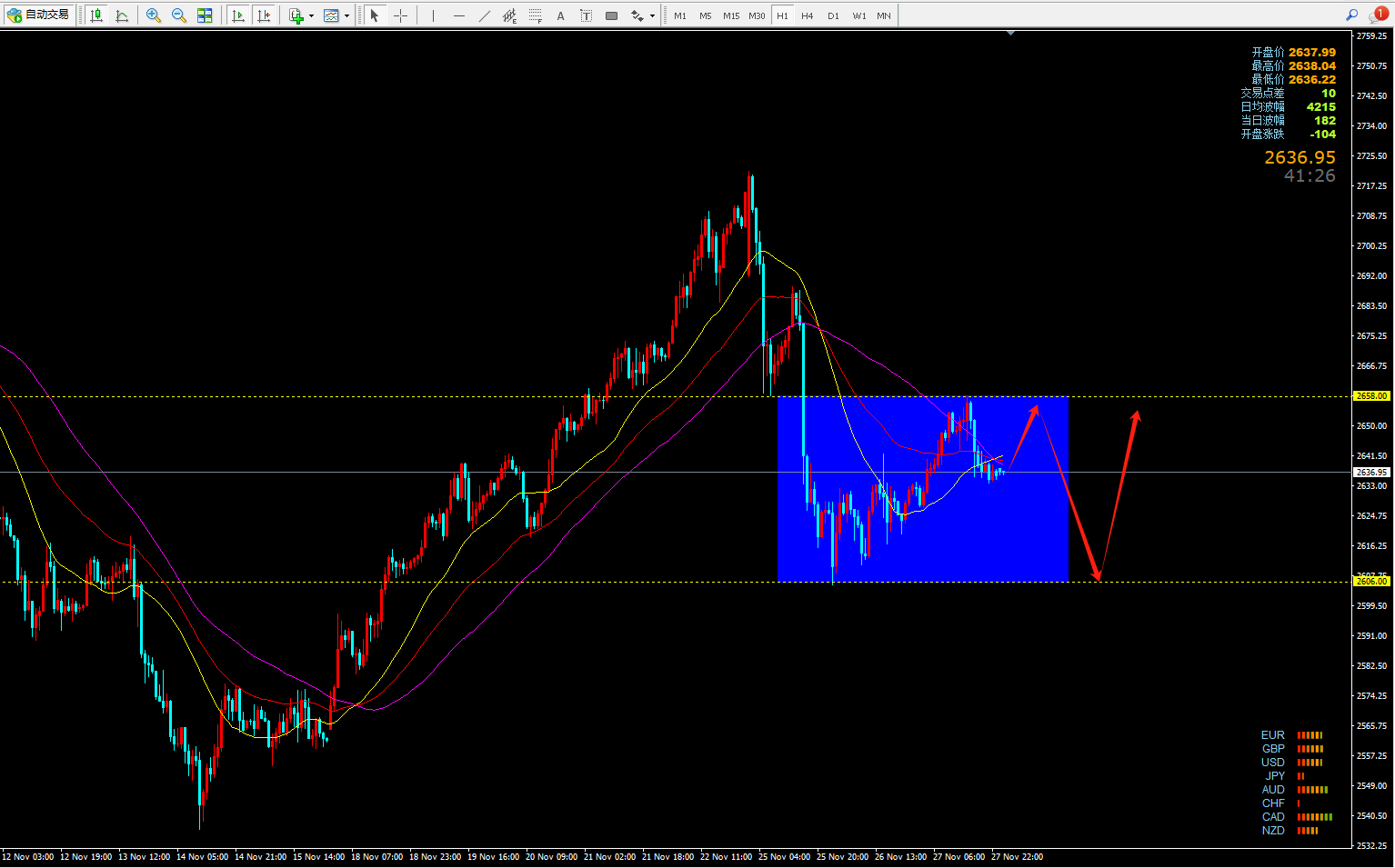Screen dimensions: 1395x868
Task: Click the NZD strength row label
Action: pos(1273,831)
